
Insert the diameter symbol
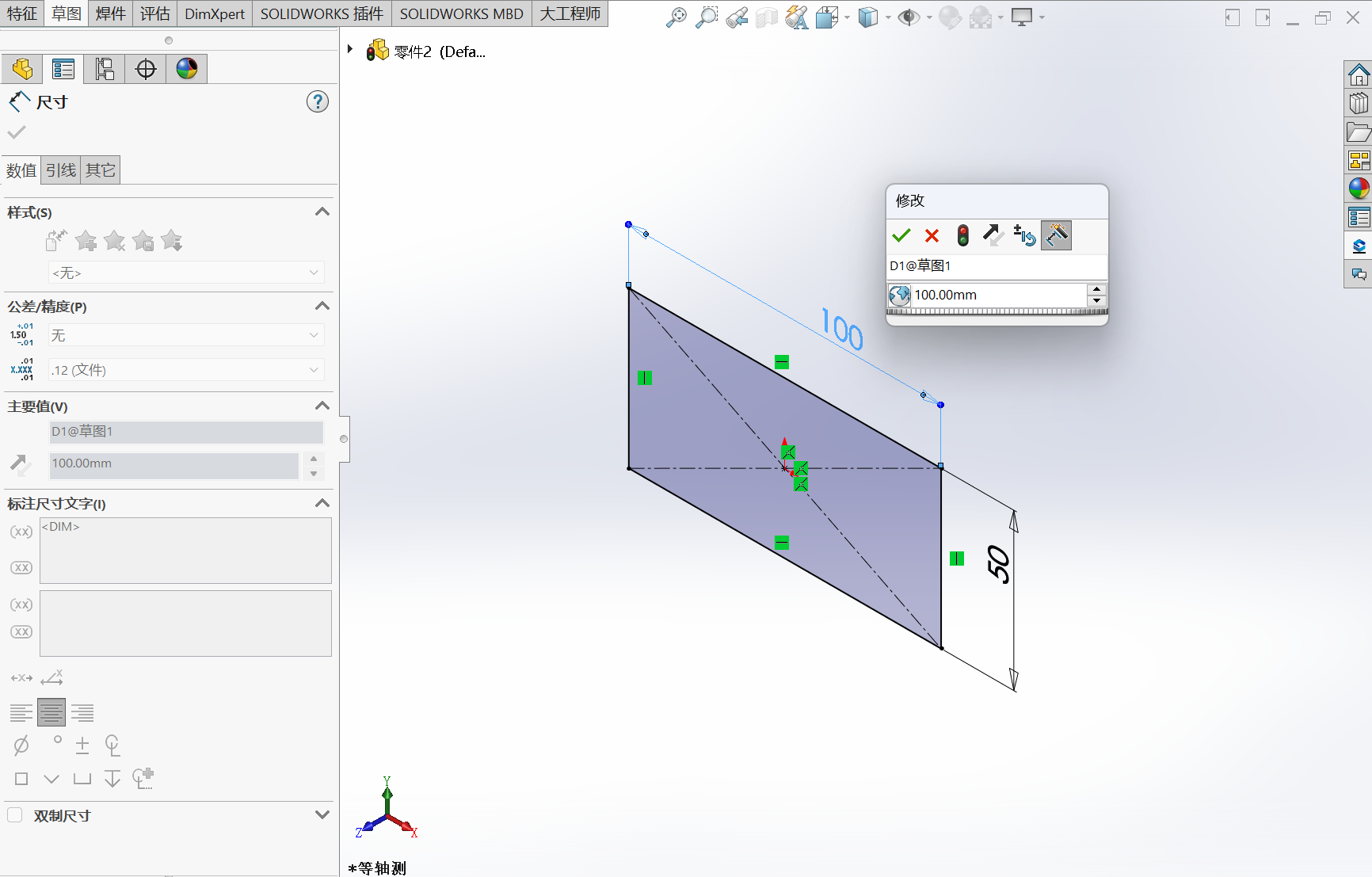[21, 745]
